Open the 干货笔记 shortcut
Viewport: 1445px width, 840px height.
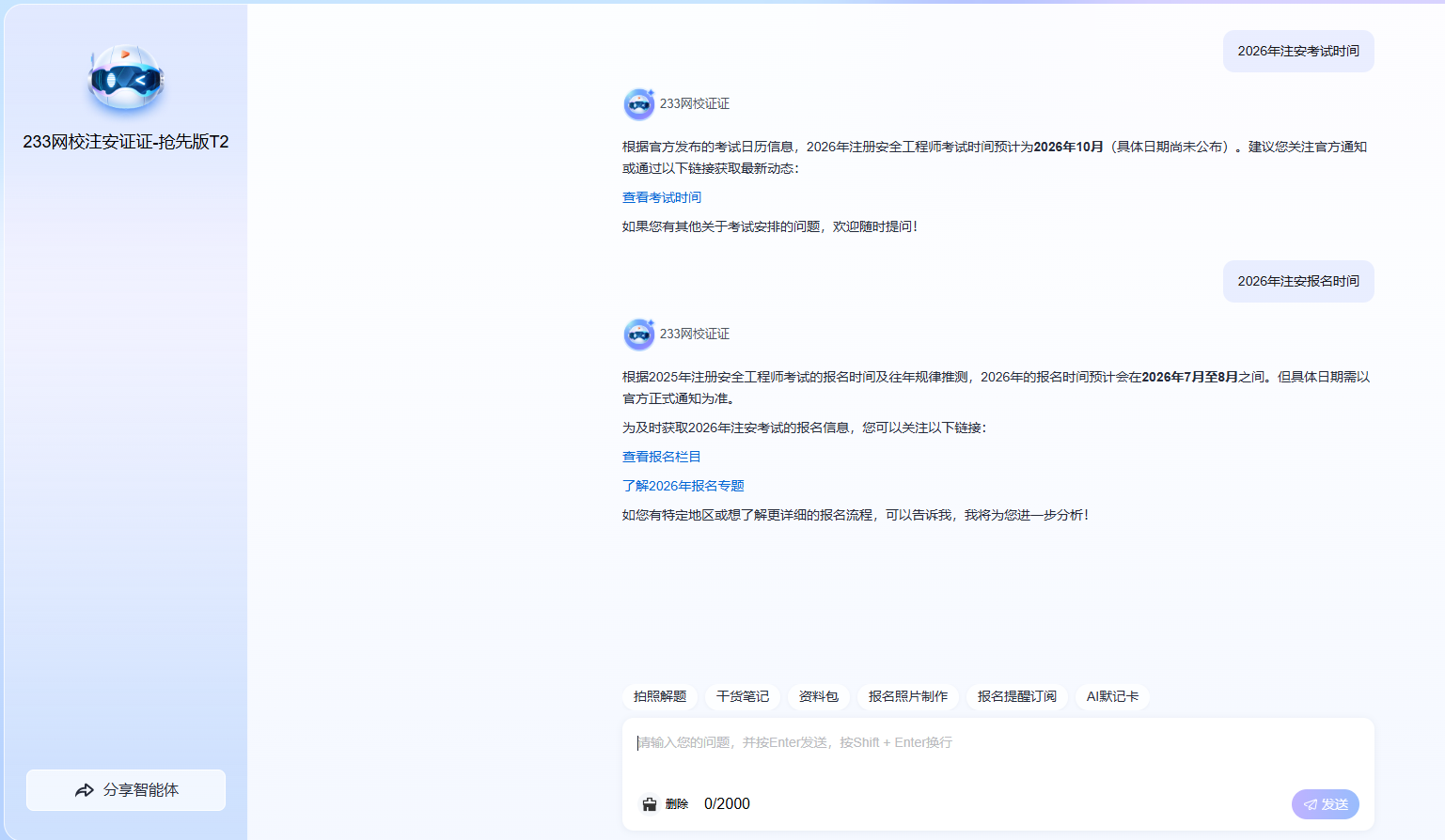[x=743, y=696]
